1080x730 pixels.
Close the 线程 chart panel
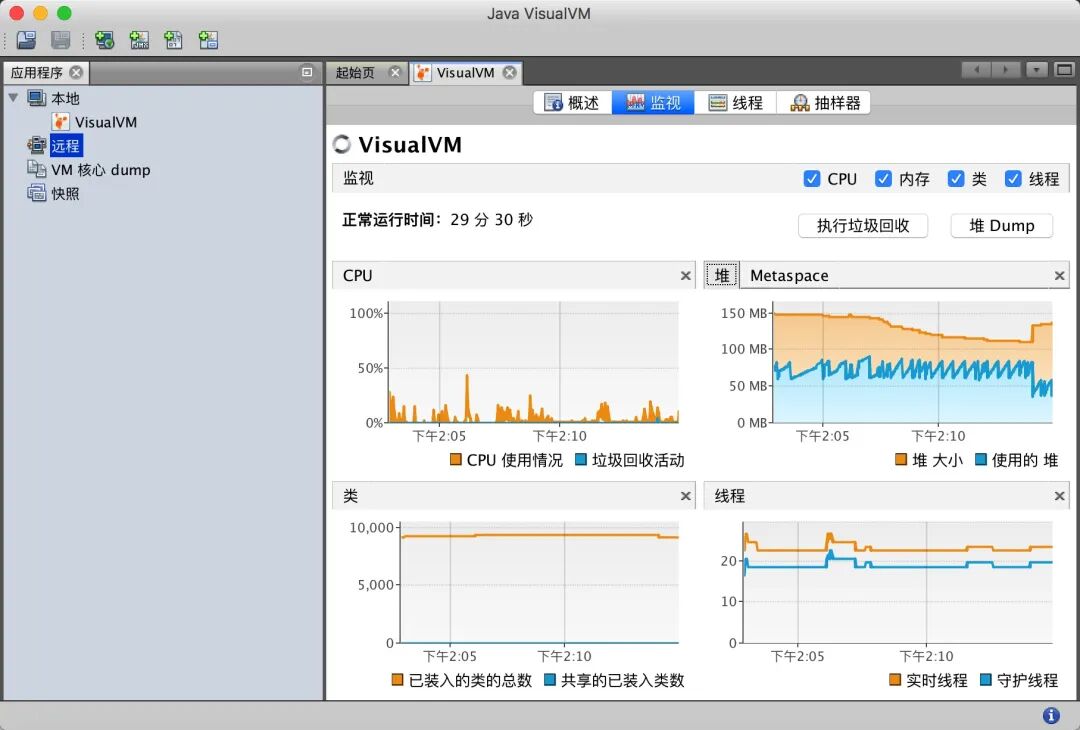pyautogui.click(x=1059, y=496)
